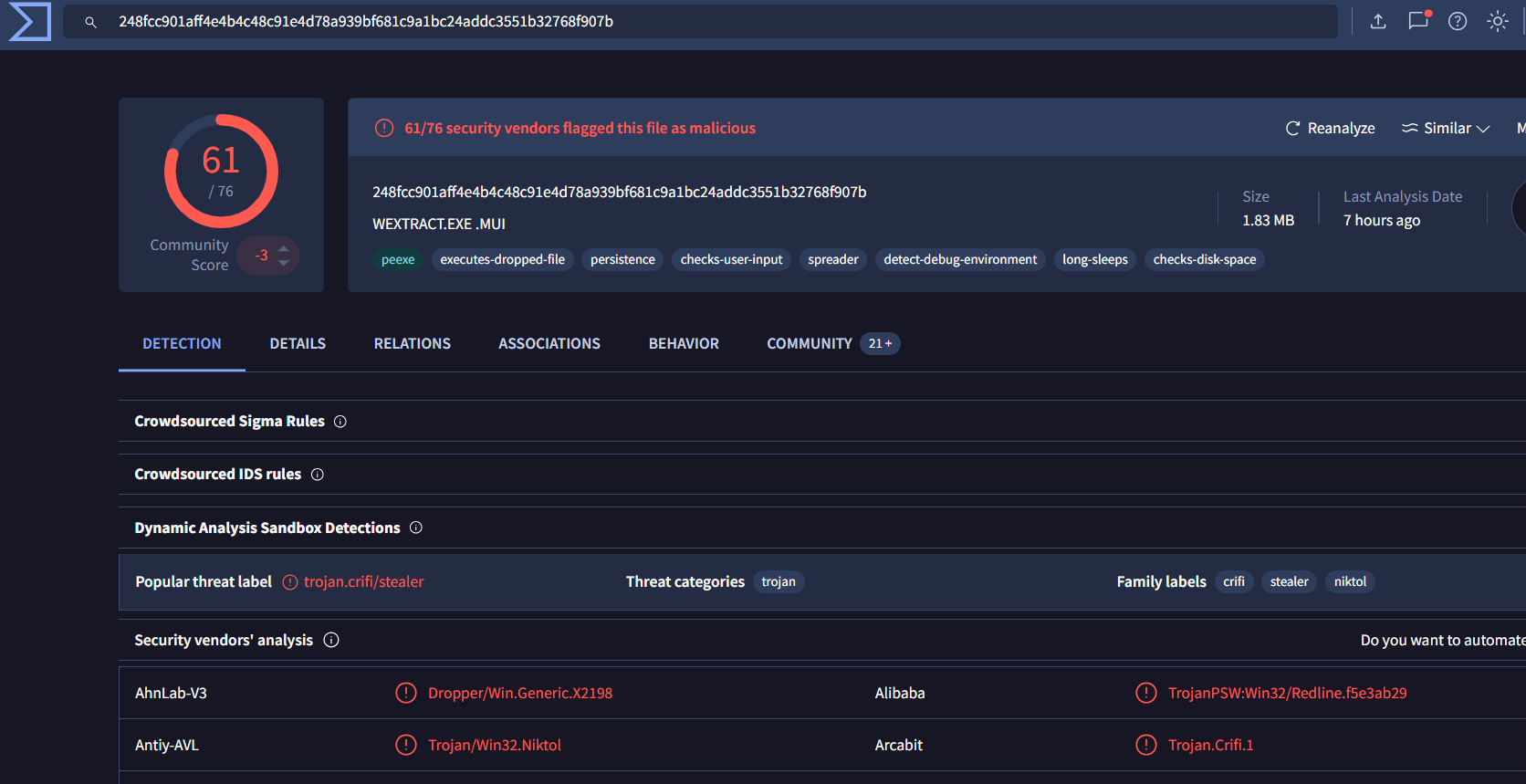Click the search magnifier icon
This screenshot has width=1526, height=784.
point(90,22)
